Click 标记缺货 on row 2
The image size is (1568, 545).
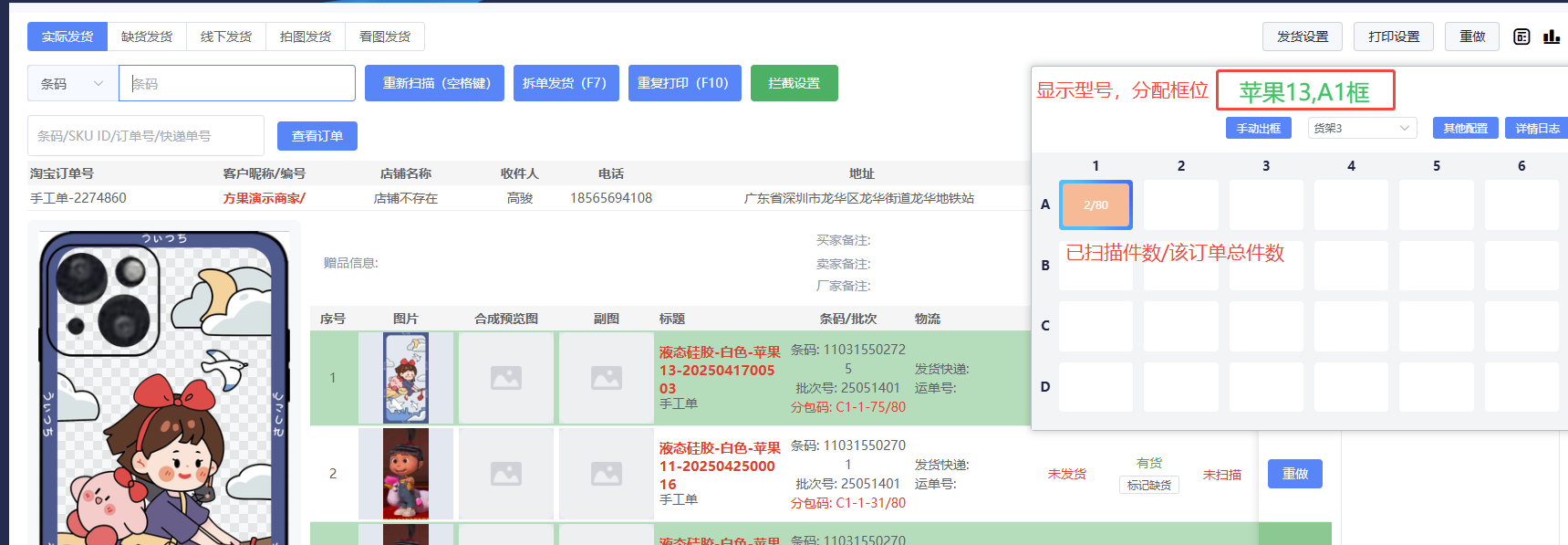click(x=1148, y=485)
